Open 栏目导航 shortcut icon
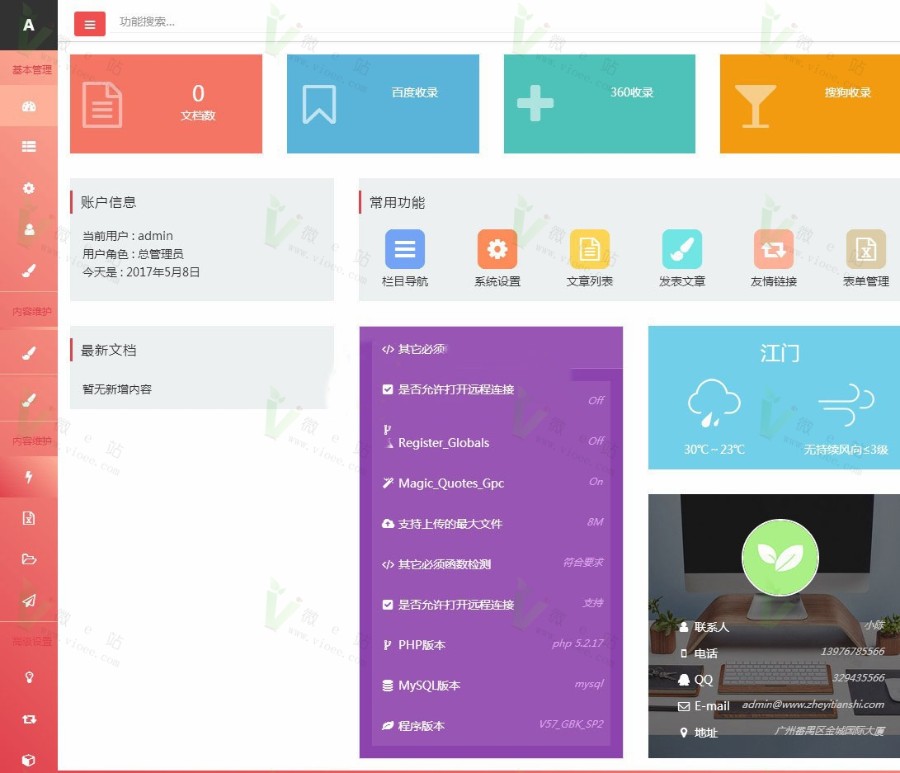 coord(405,248)
